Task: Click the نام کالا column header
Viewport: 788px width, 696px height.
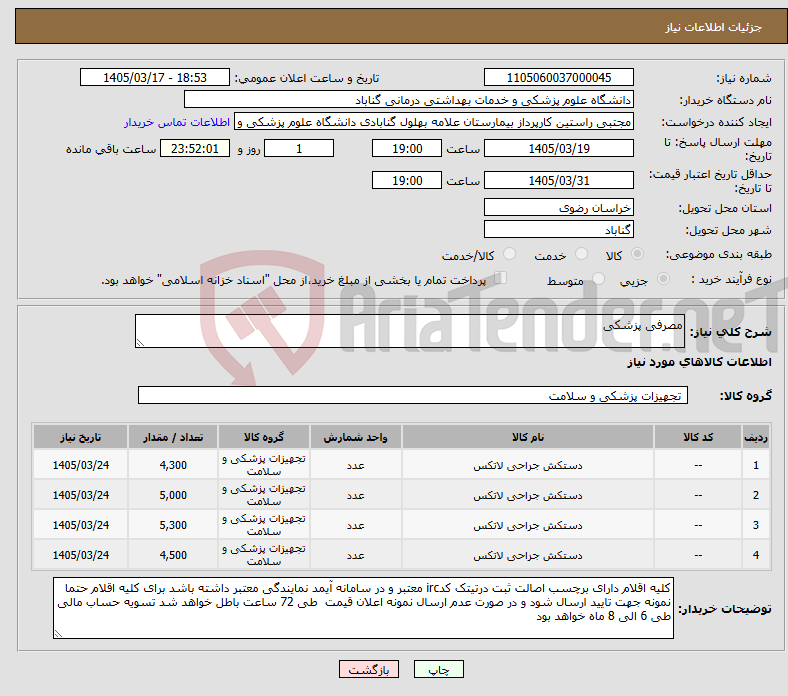Action: point(528,437)
